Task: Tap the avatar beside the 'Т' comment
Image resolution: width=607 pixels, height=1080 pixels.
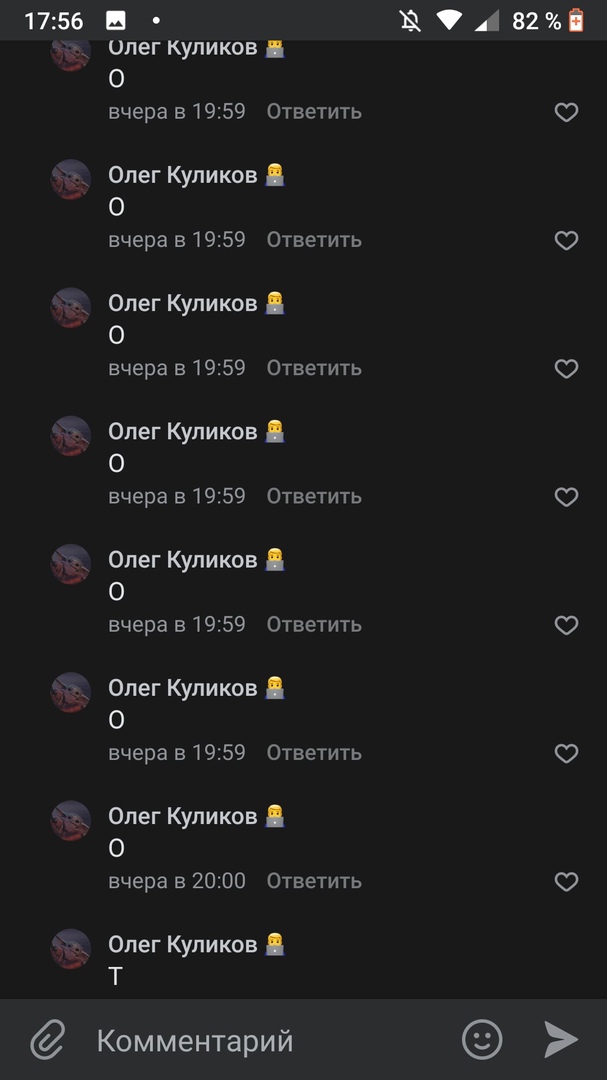Action: coord(71,948)
